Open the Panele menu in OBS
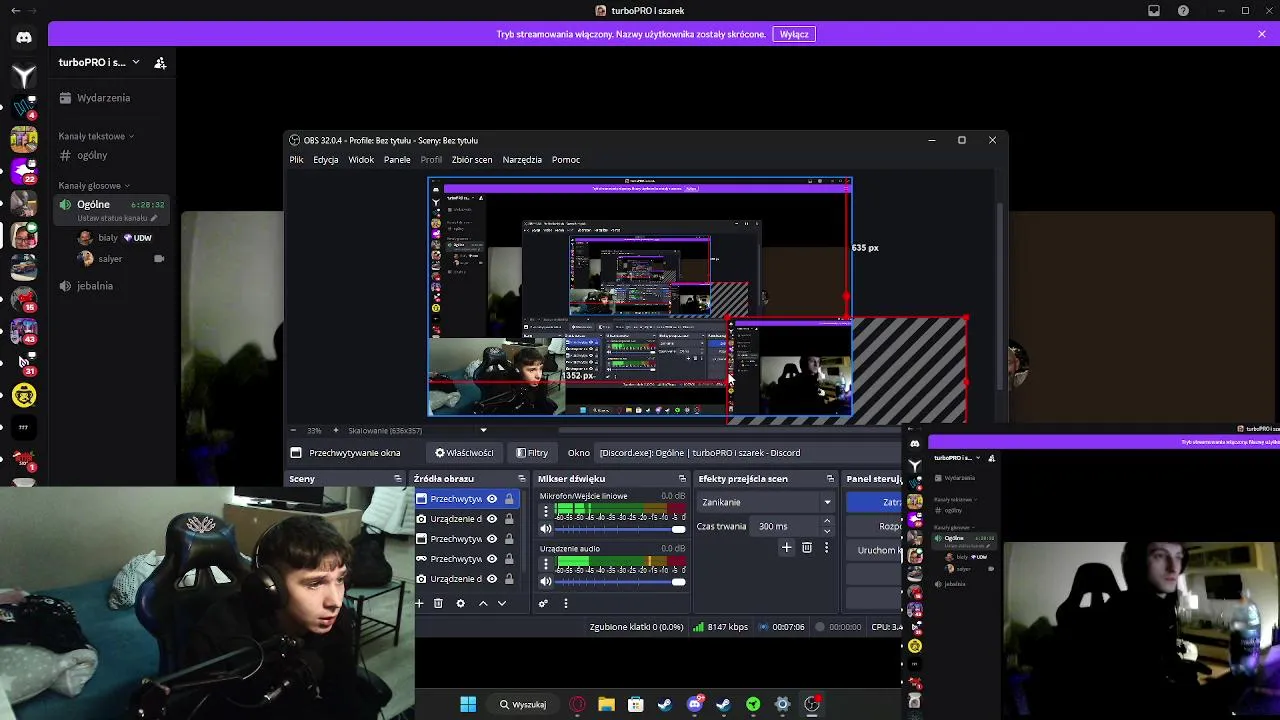The height and width of the screenshot is (720, 1280). click(397, 160)
